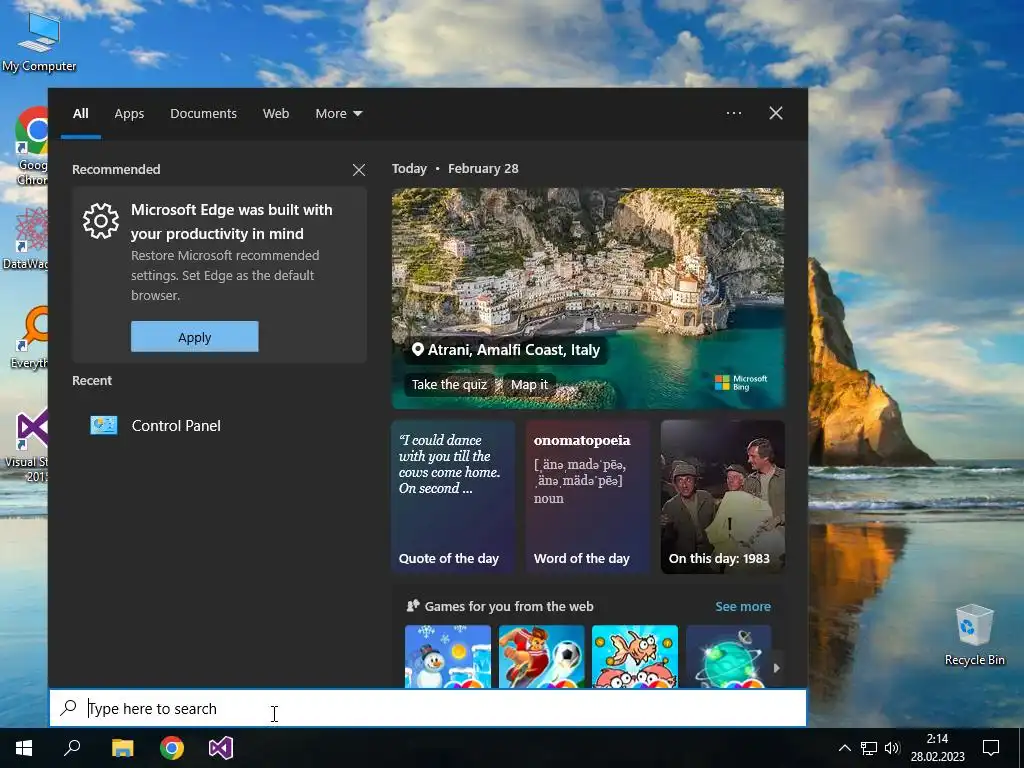Click the Microsoft Edge productivity headline
The image size is (1024, 768).
(232, 221)
